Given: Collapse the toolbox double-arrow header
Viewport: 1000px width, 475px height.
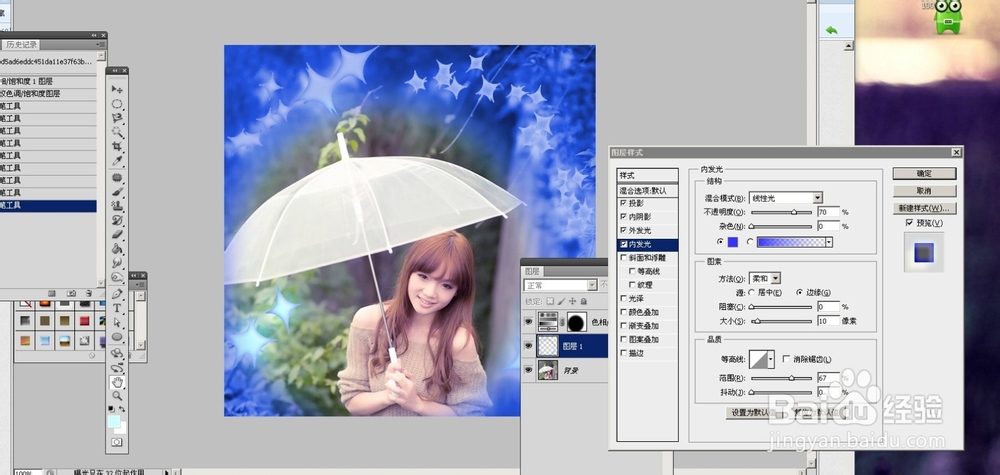Looking at the screenshot, I should click(x=117, y=71).
